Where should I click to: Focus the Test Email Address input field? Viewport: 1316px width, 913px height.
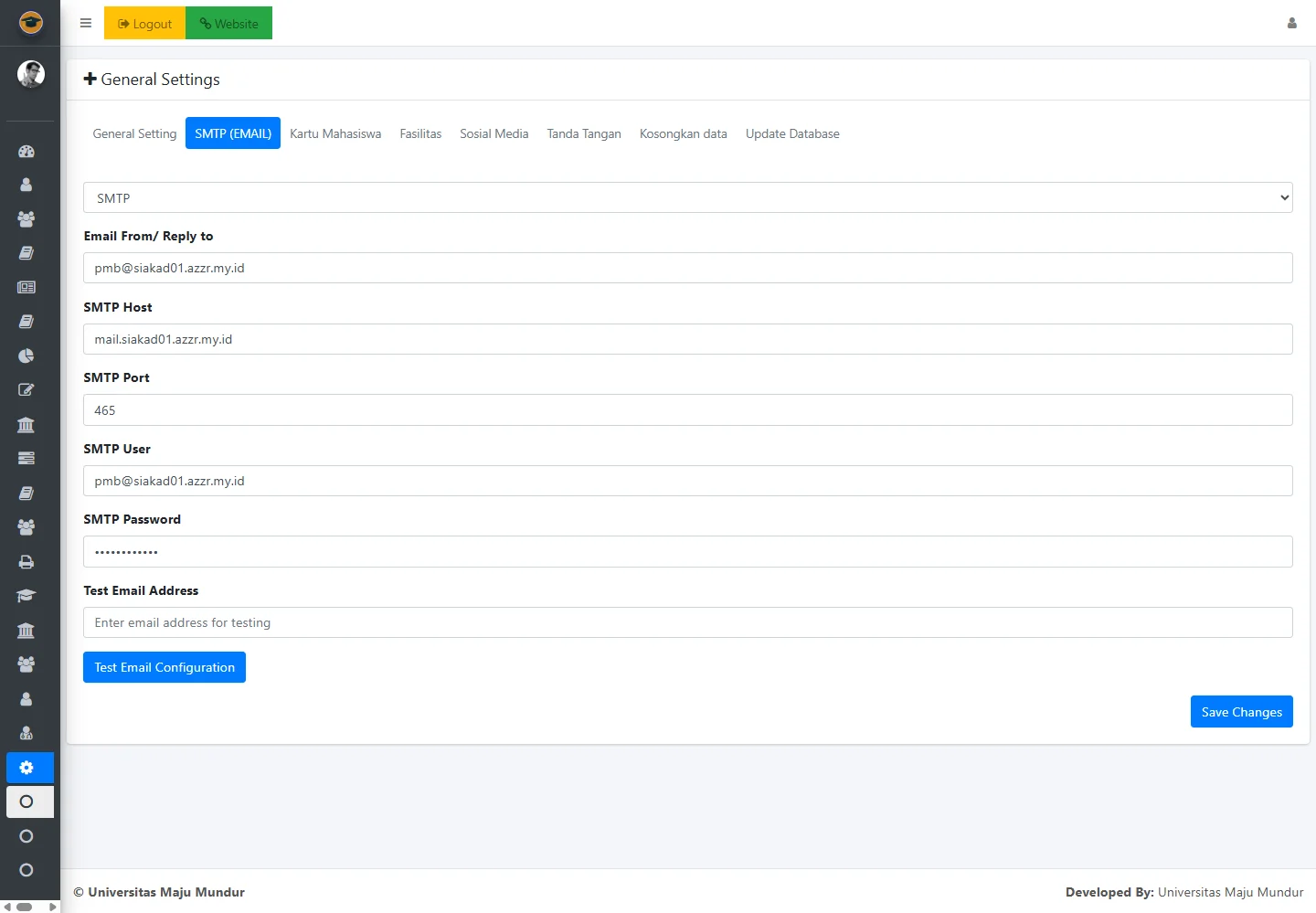point(687,622)
